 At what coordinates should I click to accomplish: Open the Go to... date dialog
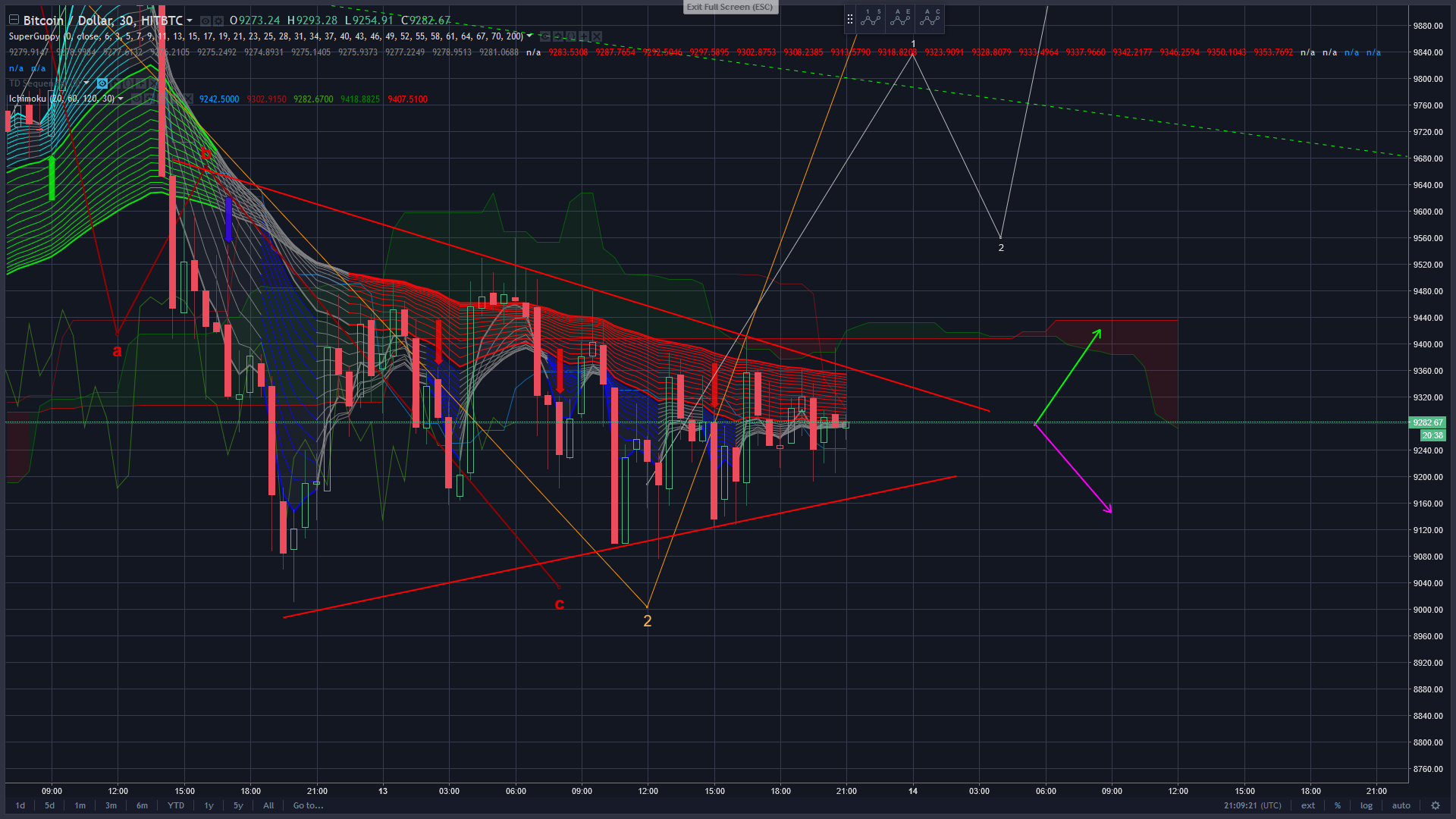point(308,805)
